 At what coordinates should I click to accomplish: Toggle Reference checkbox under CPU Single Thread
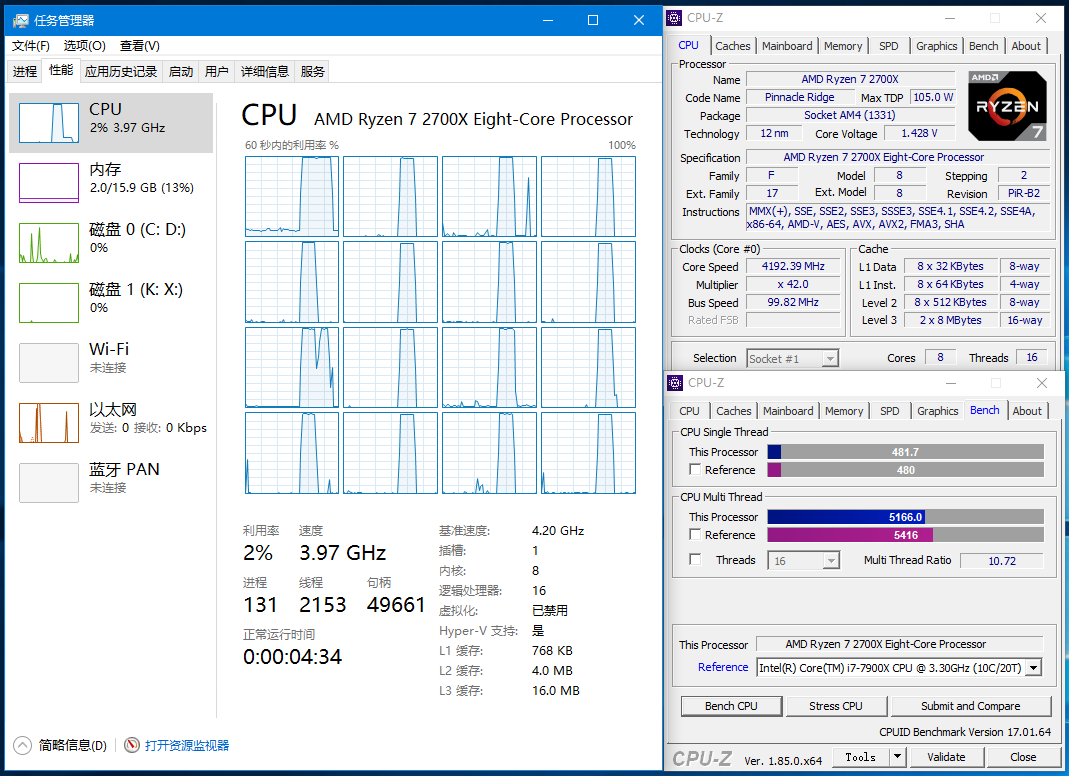coord(695,469)
